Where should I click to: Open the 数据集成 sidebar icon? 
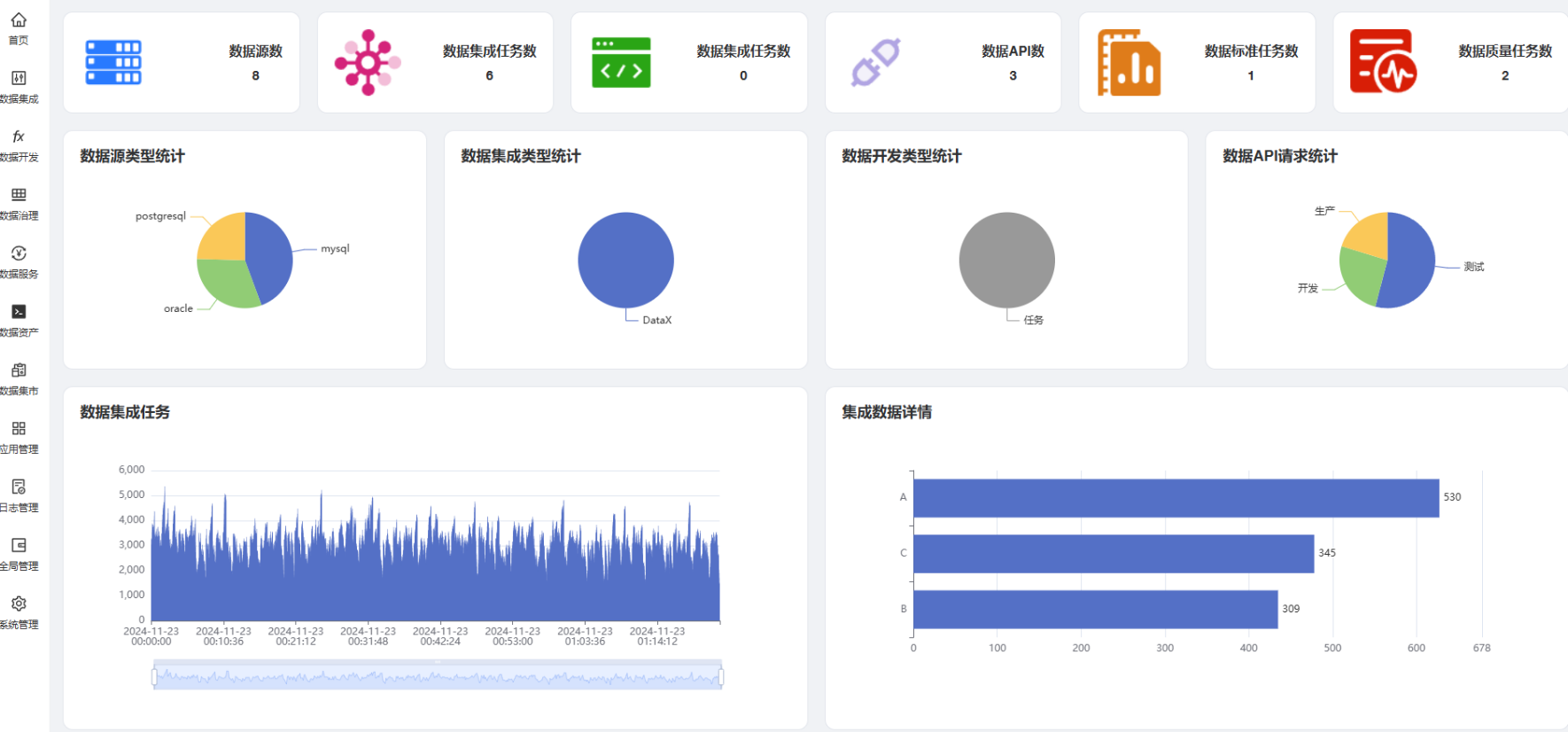coord(19,78)
